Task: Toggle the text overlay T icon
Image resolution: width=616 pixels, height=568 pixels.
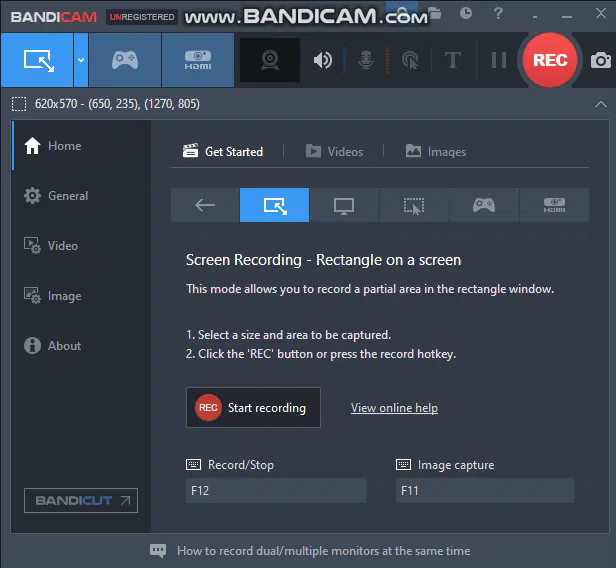Action: click(x=453, y=60)
